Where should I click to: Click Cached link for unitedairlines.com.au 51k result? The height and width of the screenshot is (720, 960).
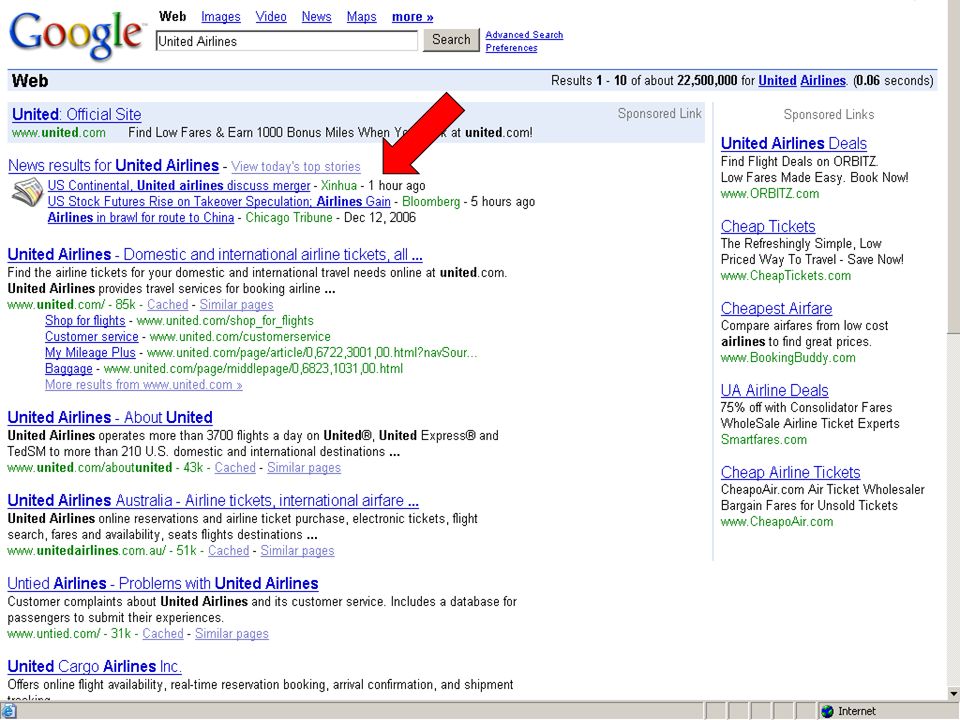tap(228, 550)
